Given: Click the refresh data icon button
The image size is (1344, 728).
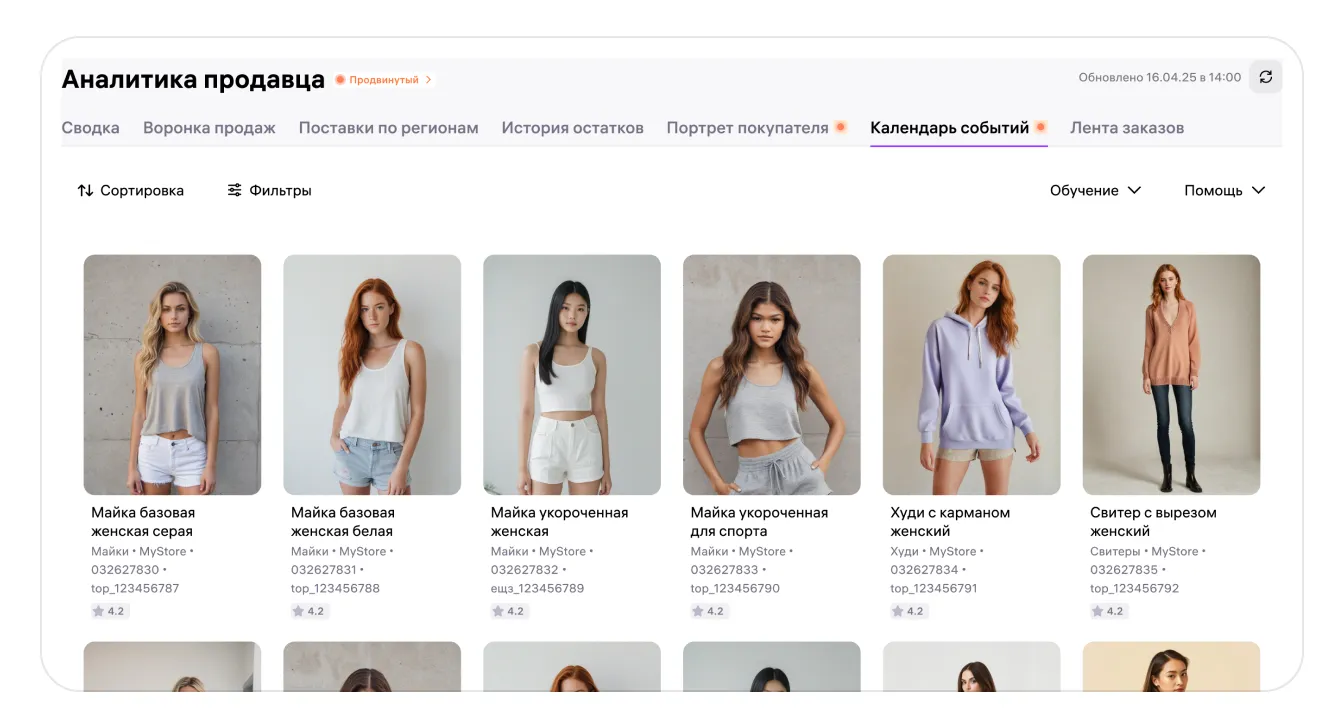Looking at the screenshot, I should pos(1265,77).
